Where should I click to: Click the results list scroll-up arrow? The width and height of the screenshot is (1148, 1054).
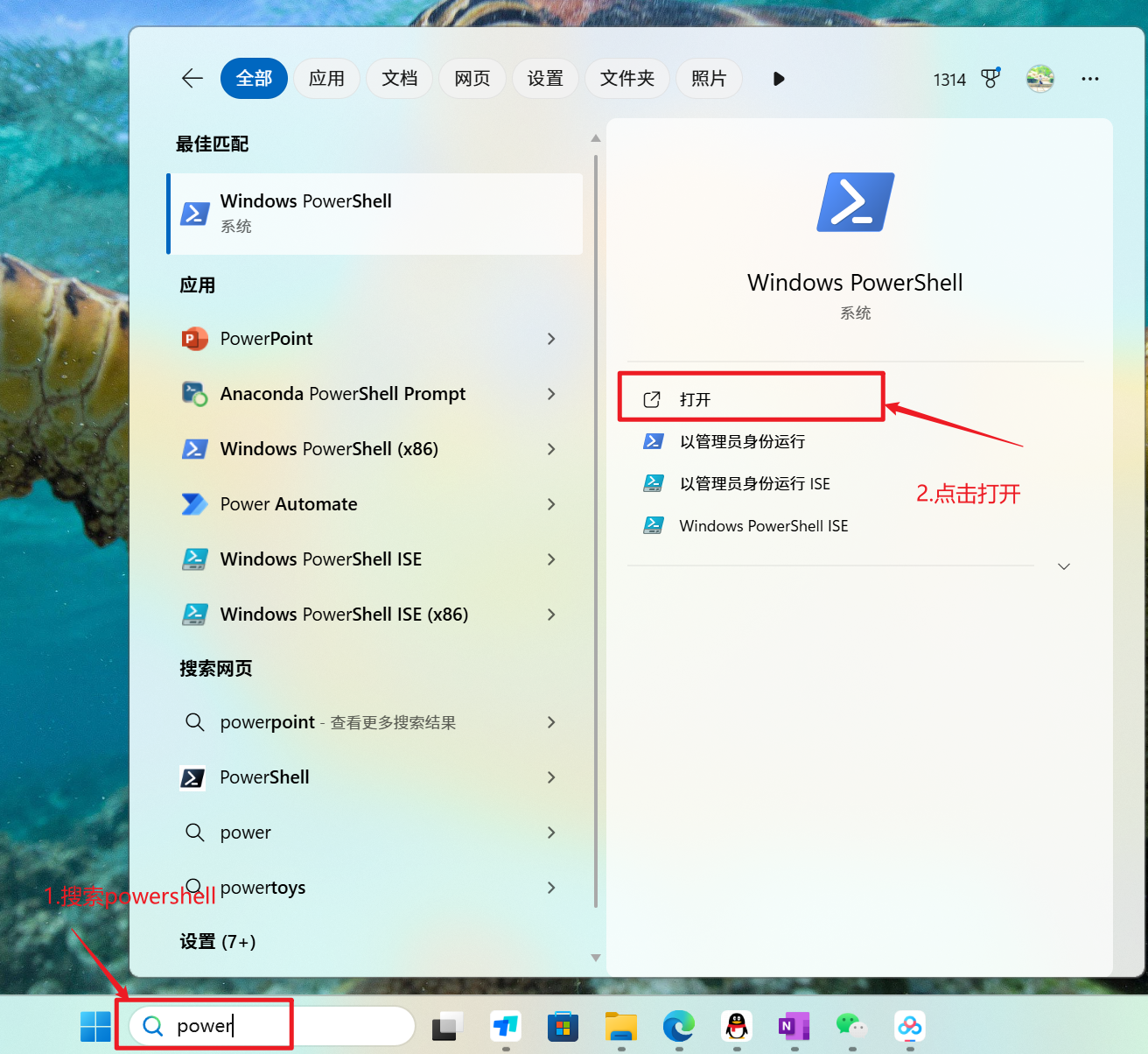click(596, 138)
